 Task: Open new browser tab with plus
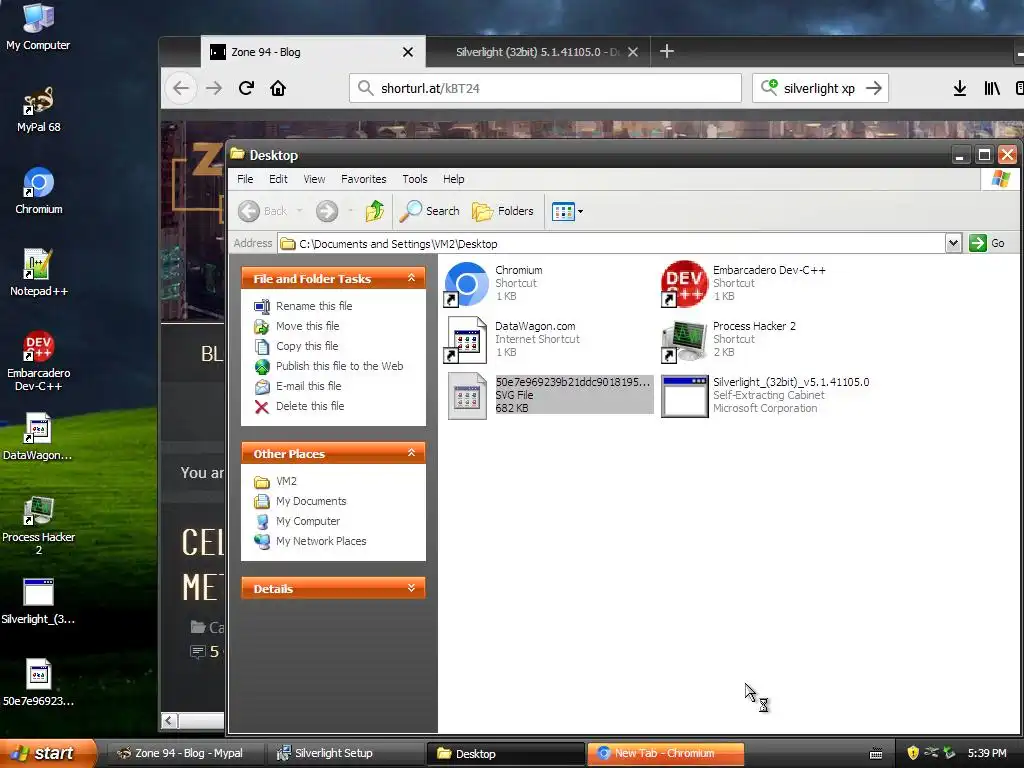point(666,52)
